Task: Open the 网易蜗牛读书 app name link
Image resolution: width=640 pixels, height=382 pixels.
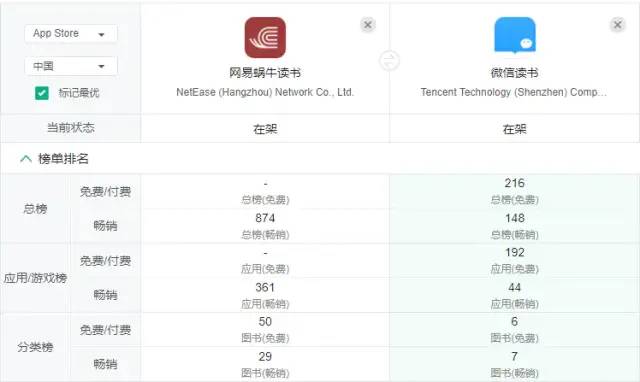Action: 265,73
